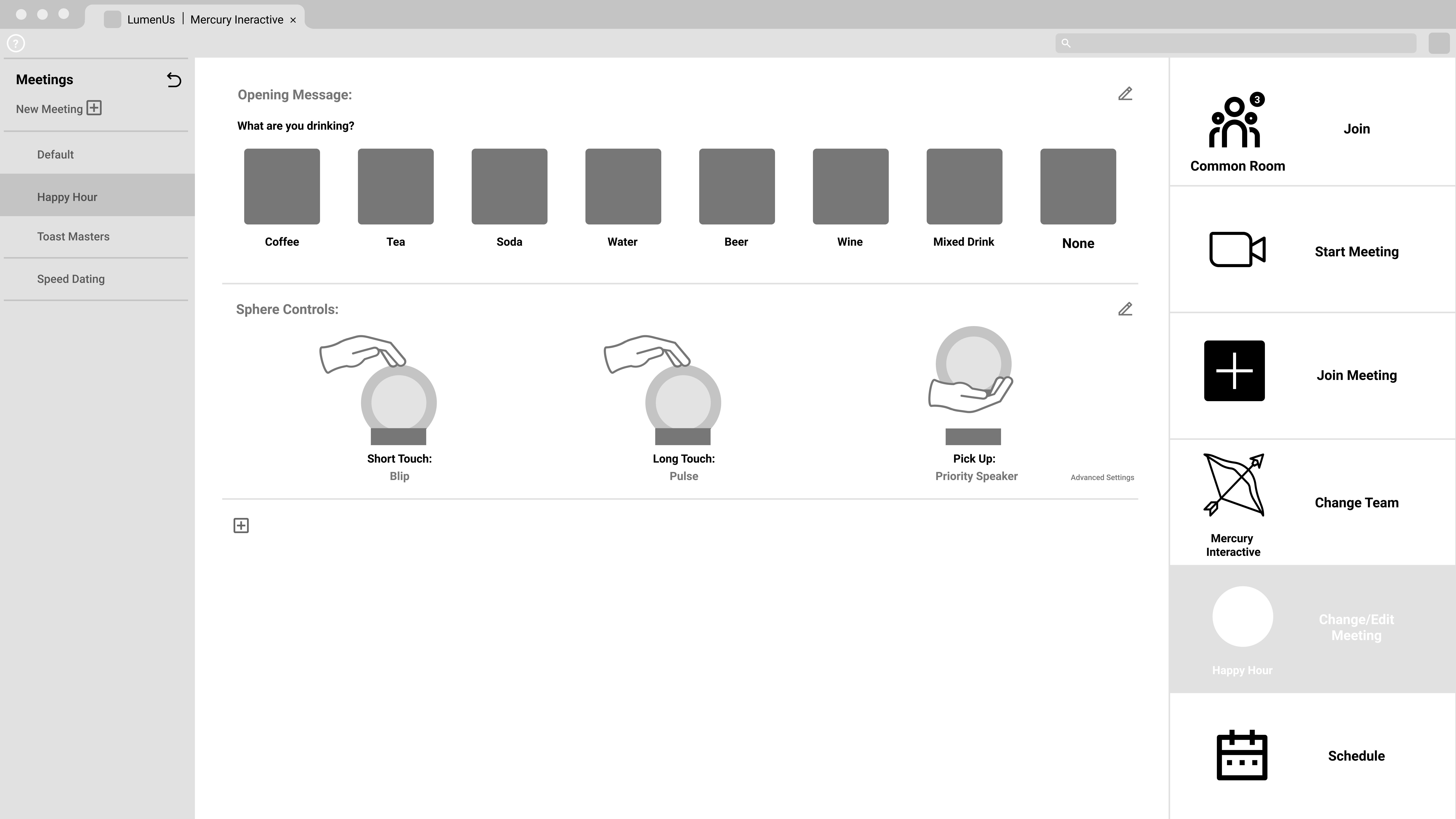Click the New Meeting plus icon
1456x819 pixels.
tap(94, 108)
